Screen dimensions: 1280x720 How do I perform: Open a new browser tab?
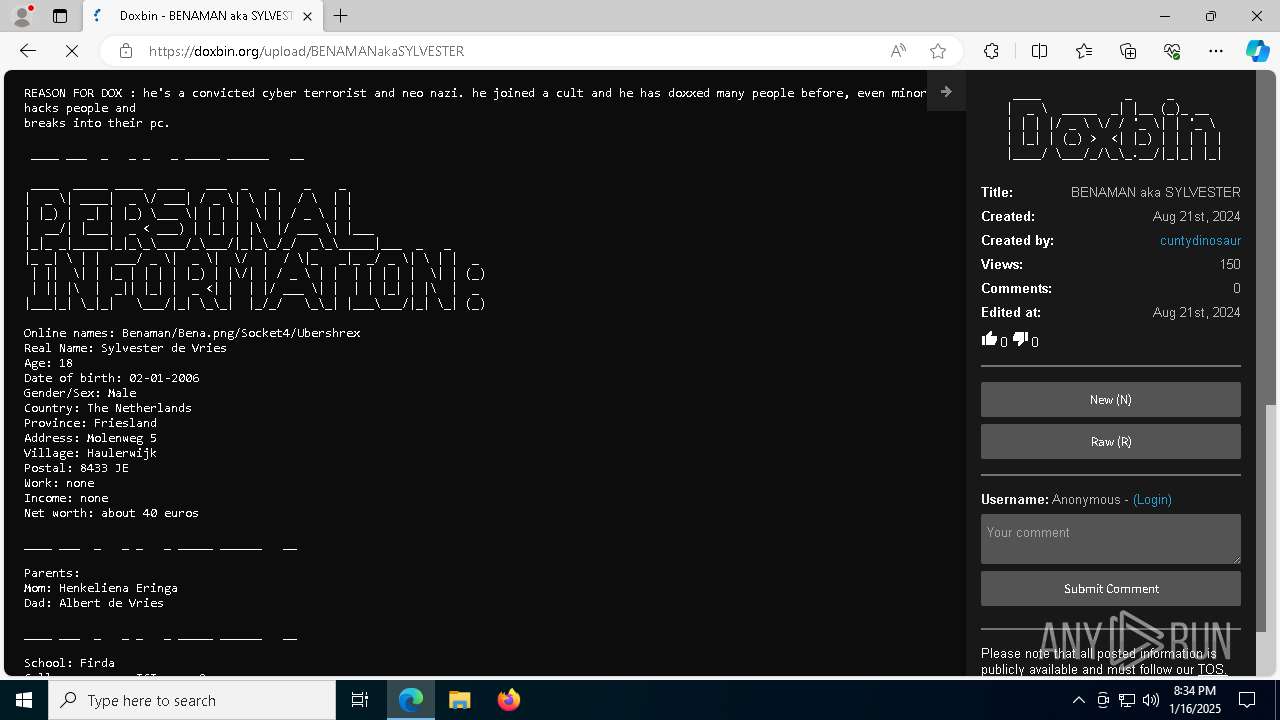point(340,16)
